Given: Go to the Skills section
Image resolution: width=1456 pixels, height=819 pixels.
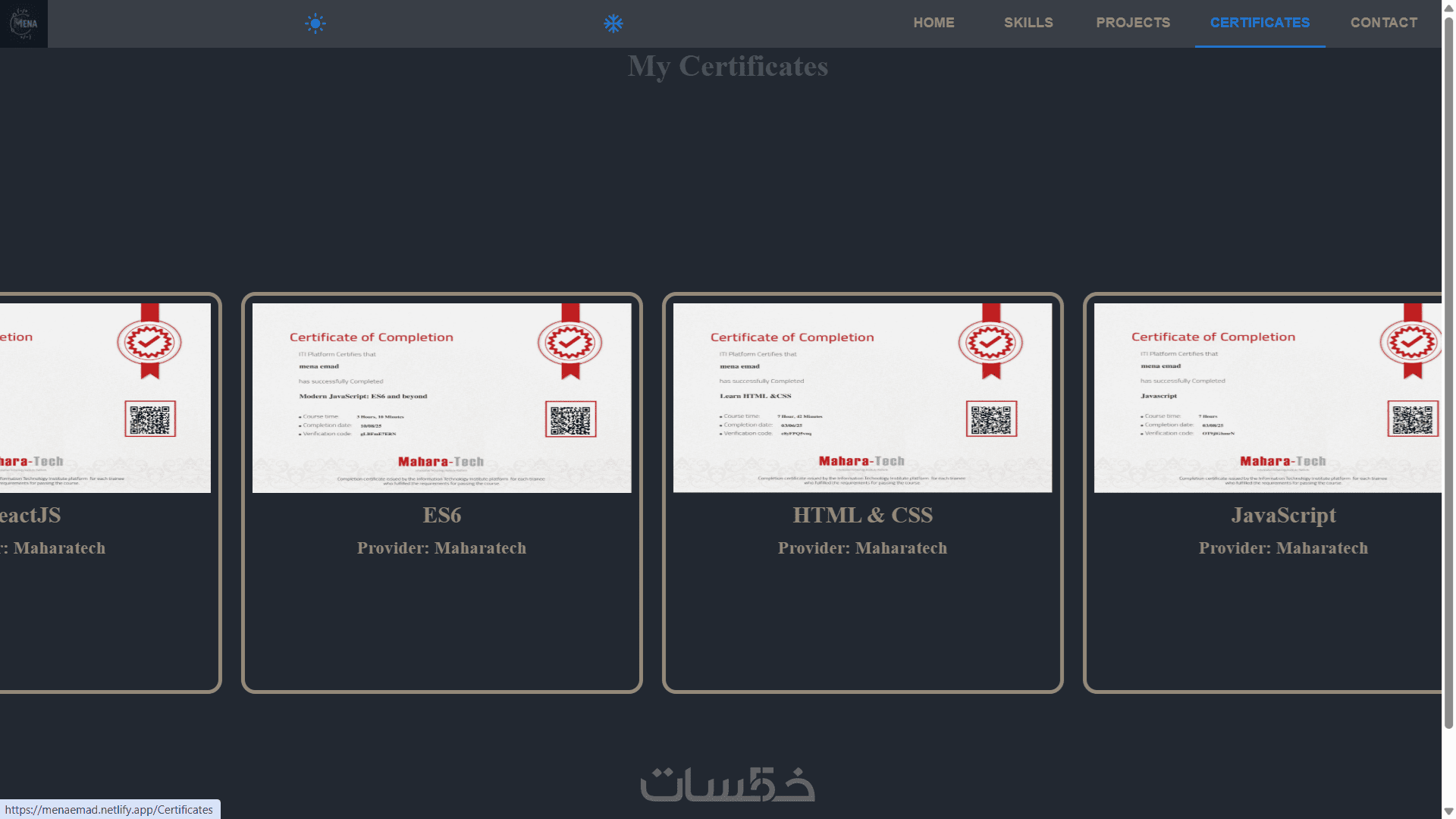Looking at the screenshot, I should (x=1028, y=23).
